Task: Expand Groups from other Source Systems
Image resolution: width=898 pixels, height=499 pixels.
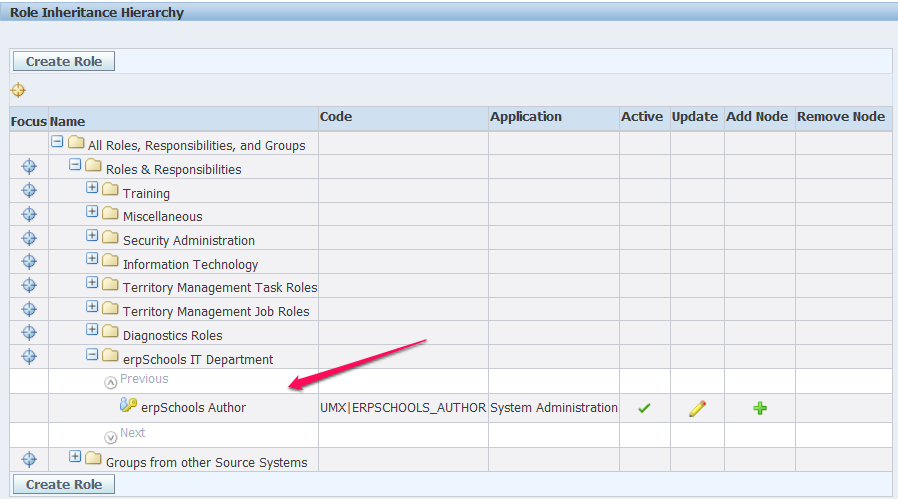Action: [75, 457]
